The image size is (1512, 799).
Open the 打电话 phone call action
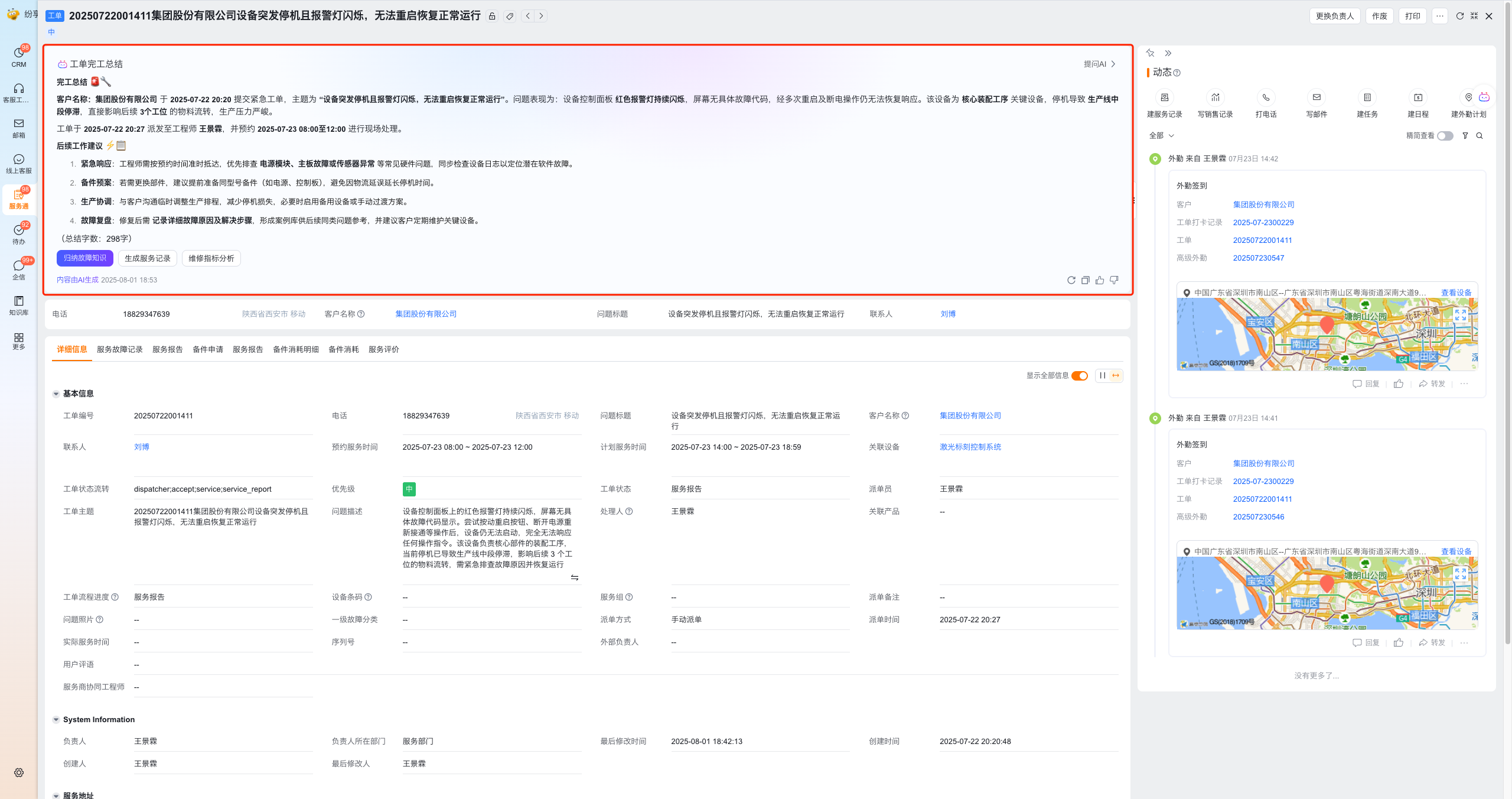[x=1266, y=98]
